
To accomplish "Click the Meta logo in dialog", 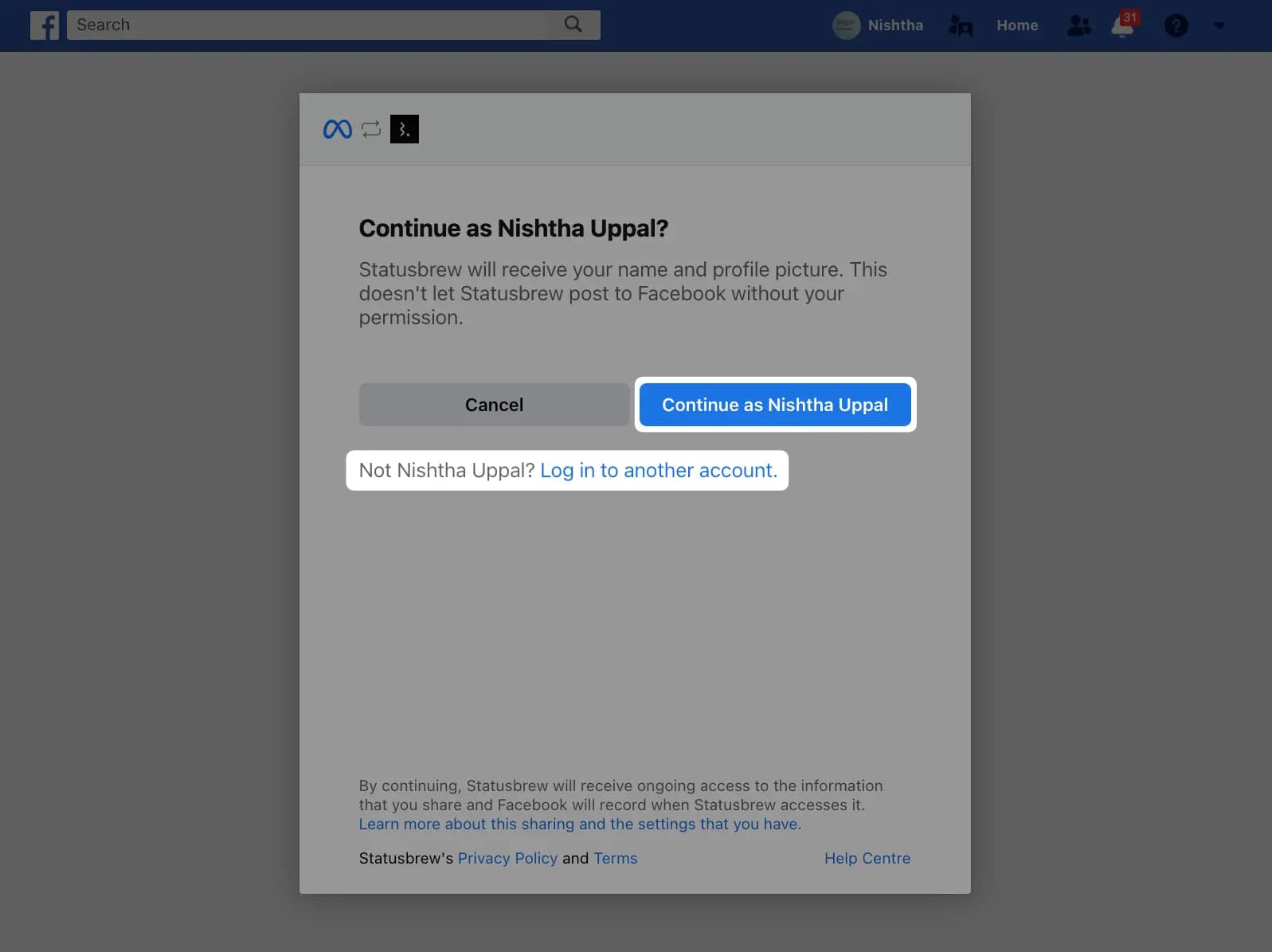I will (x=338, y=129).
